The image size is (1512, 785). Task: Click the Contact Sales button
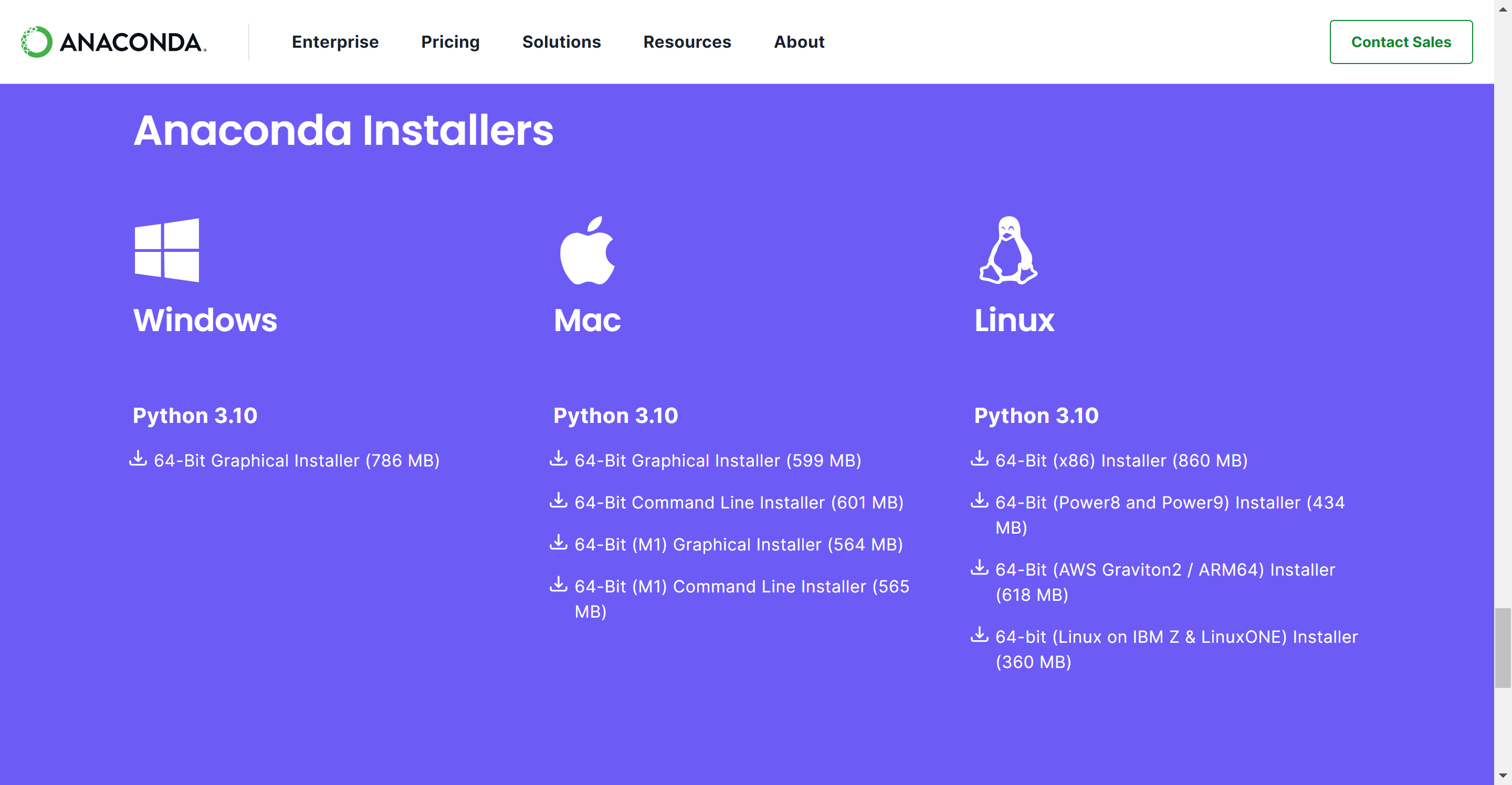(x=1401, y=41)
